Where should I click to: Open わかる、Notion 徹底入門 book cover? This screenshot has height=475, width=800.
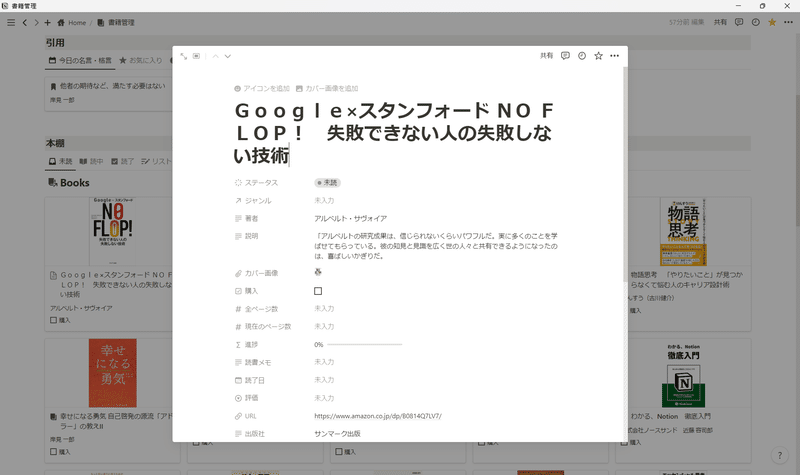pos(683,375)
